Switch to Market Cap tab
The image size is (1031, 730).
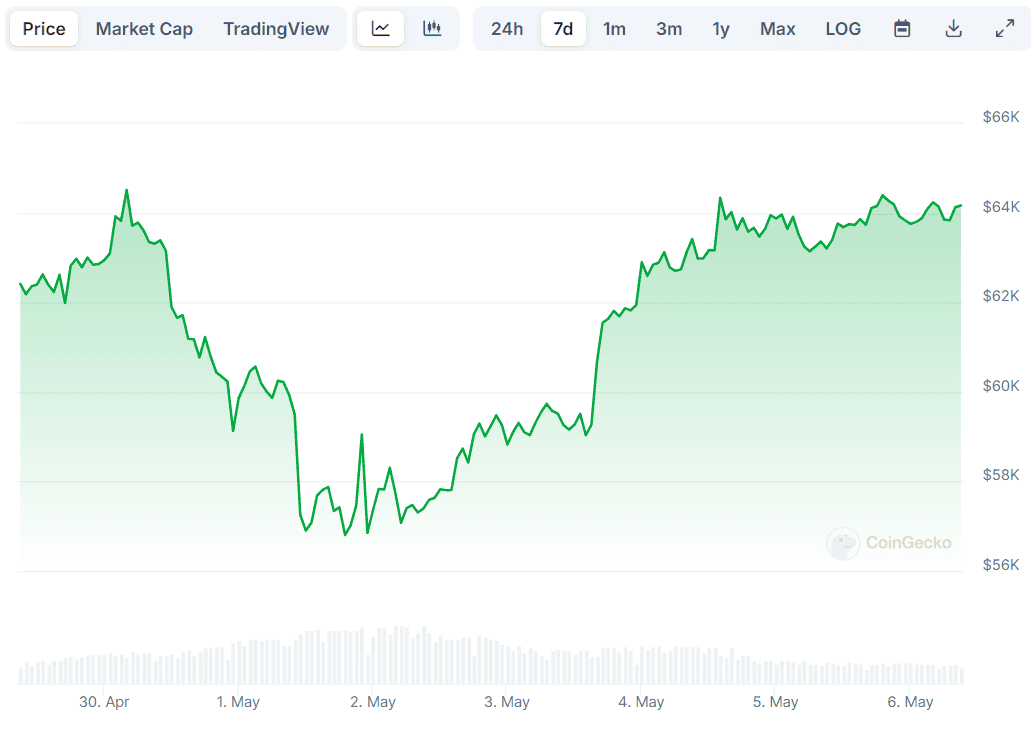click(144, 29)
